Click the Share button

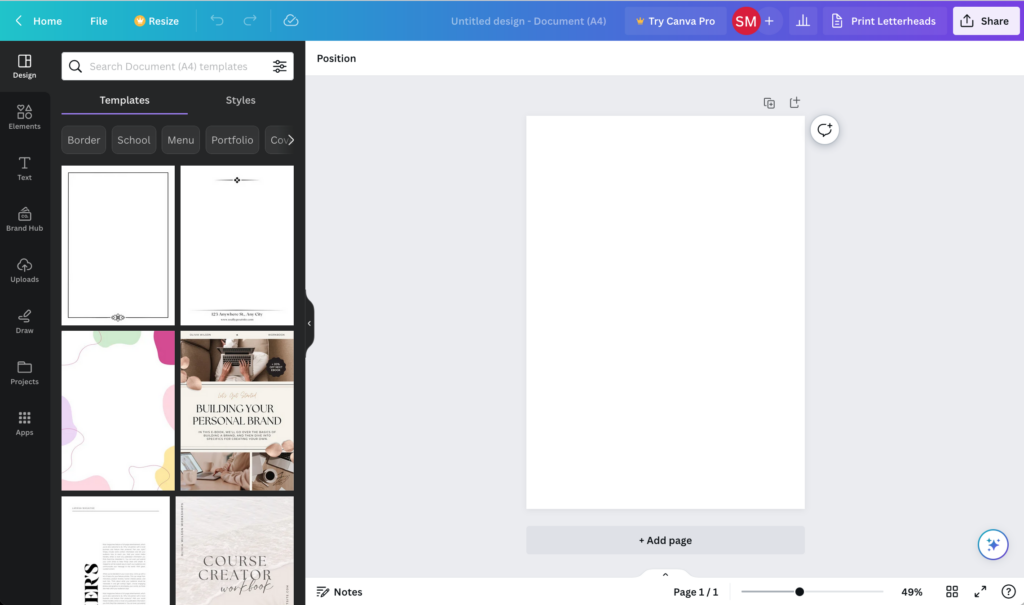pyautogui.click(x=985, y=21)
